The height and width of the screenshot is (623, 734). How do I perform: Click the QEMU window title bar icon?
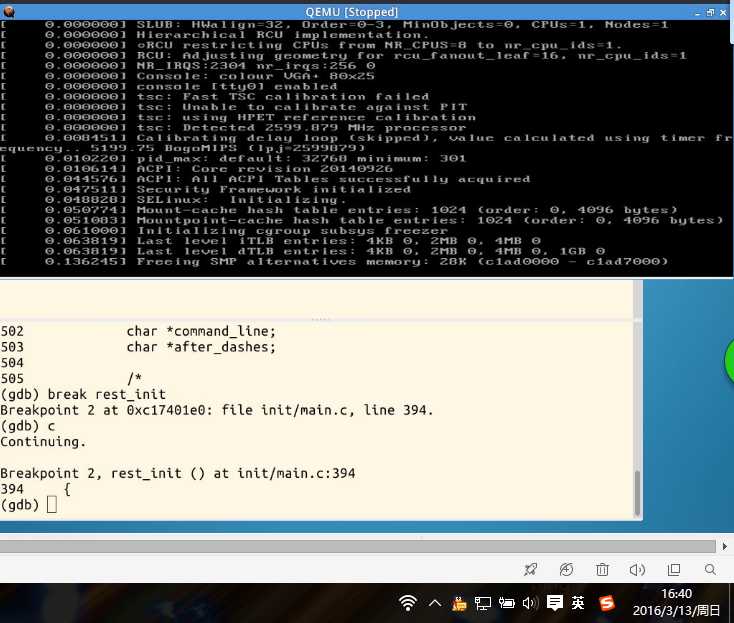pyautogui.click(x=8, y=12)
